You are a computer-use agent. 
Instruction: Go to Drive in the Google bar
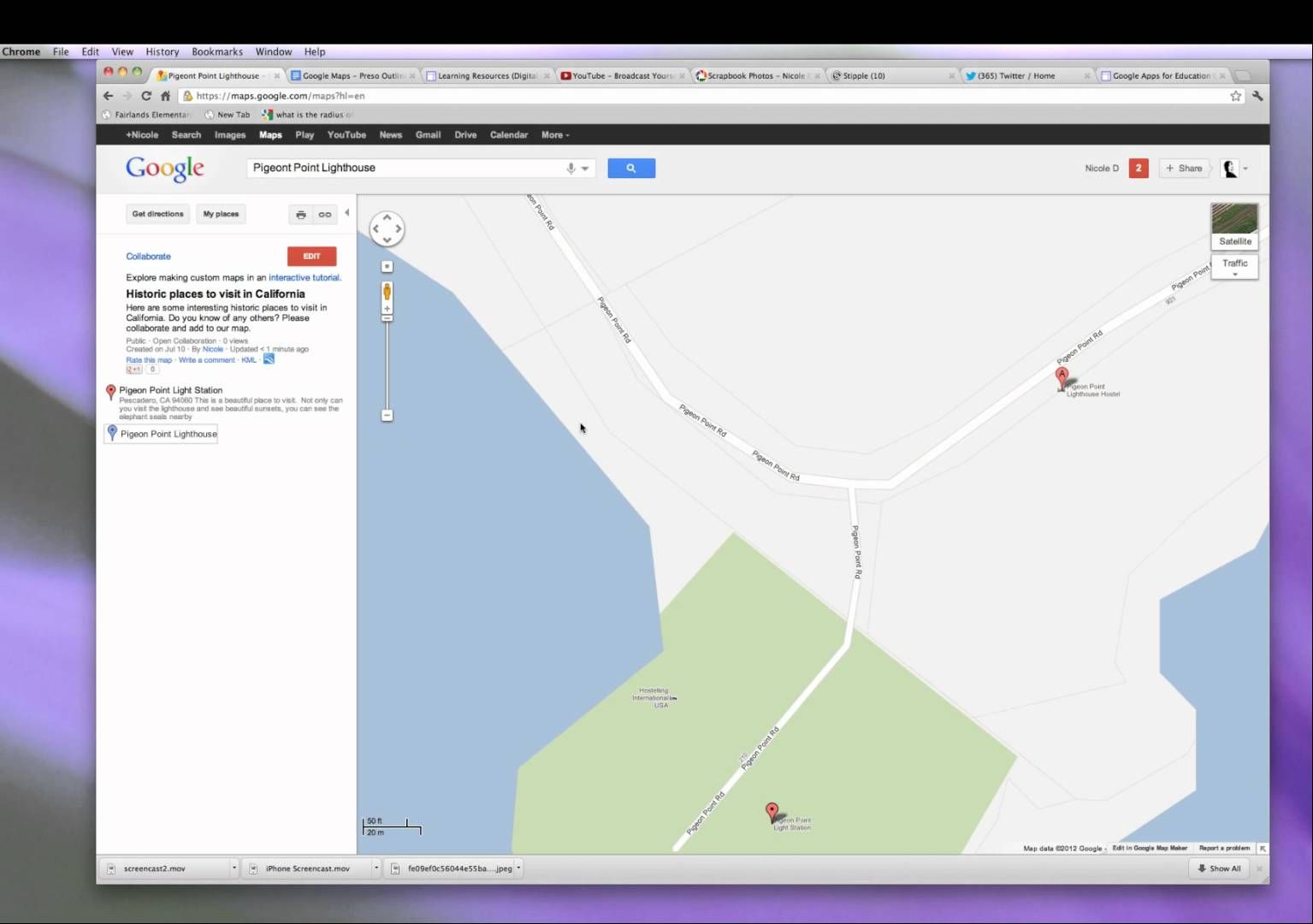point(465,135)
